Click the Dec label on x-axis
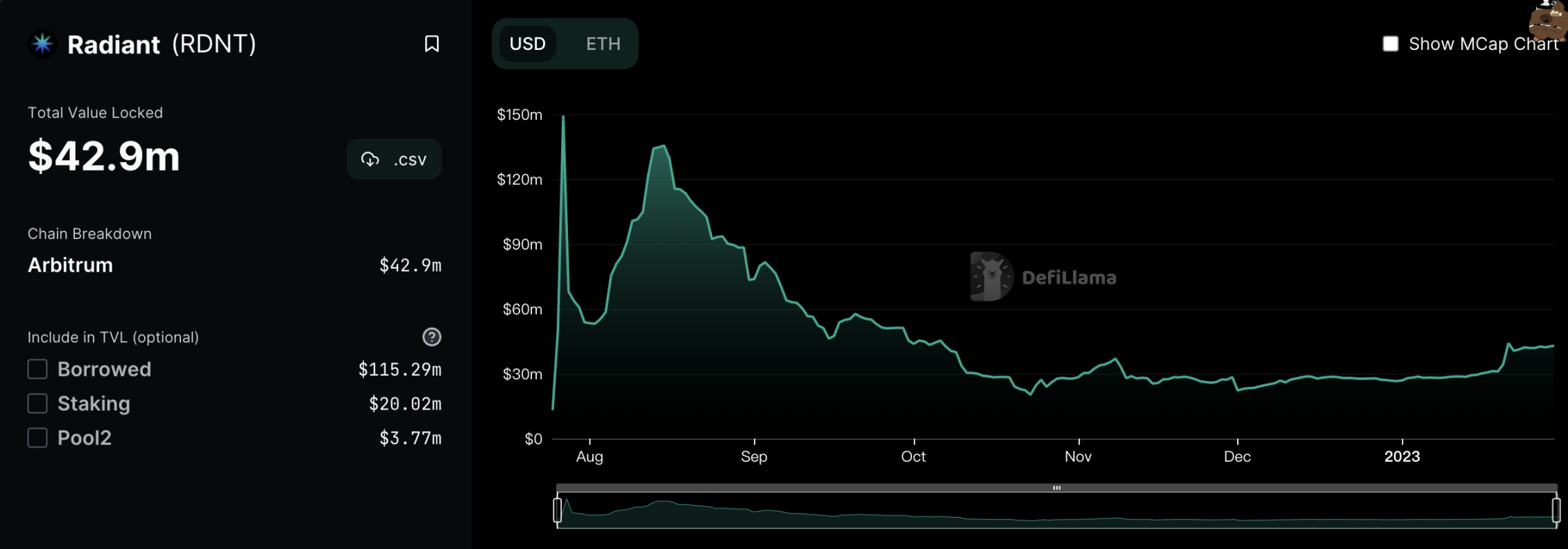Image resolution: width=1568 pixels, height=549 pixels. pyautogui.click(x=1237, y=457)
